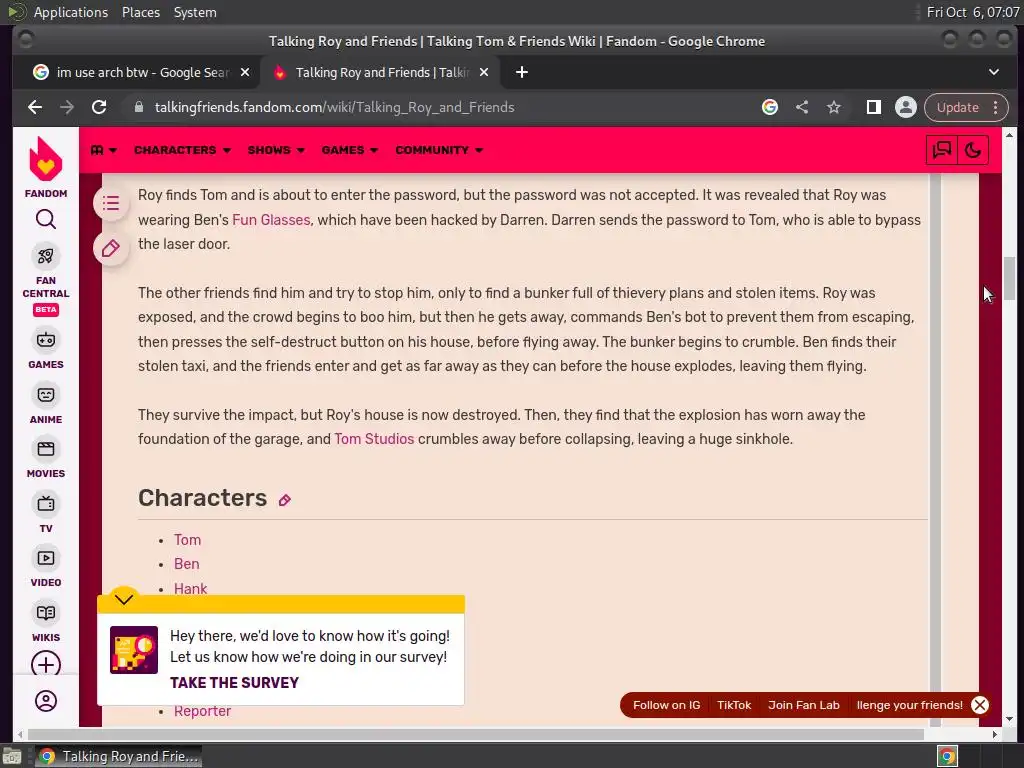
Task: Close the Talking Roy and Friends tab
Action: pyautogui.click(x=484, y=72)
